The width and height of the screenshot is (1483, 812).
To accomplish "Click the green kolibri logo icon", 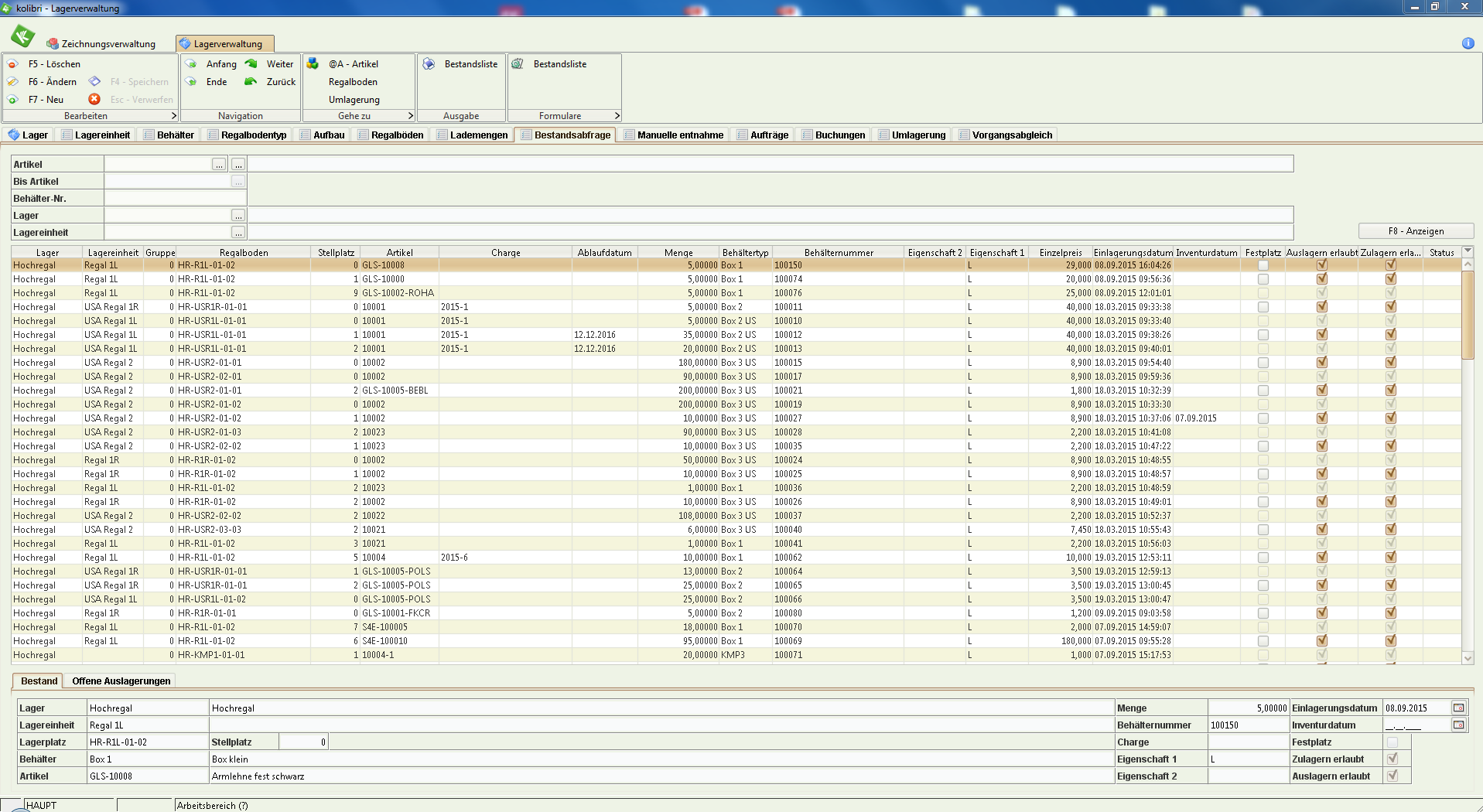I will click(x=22, y=36).
